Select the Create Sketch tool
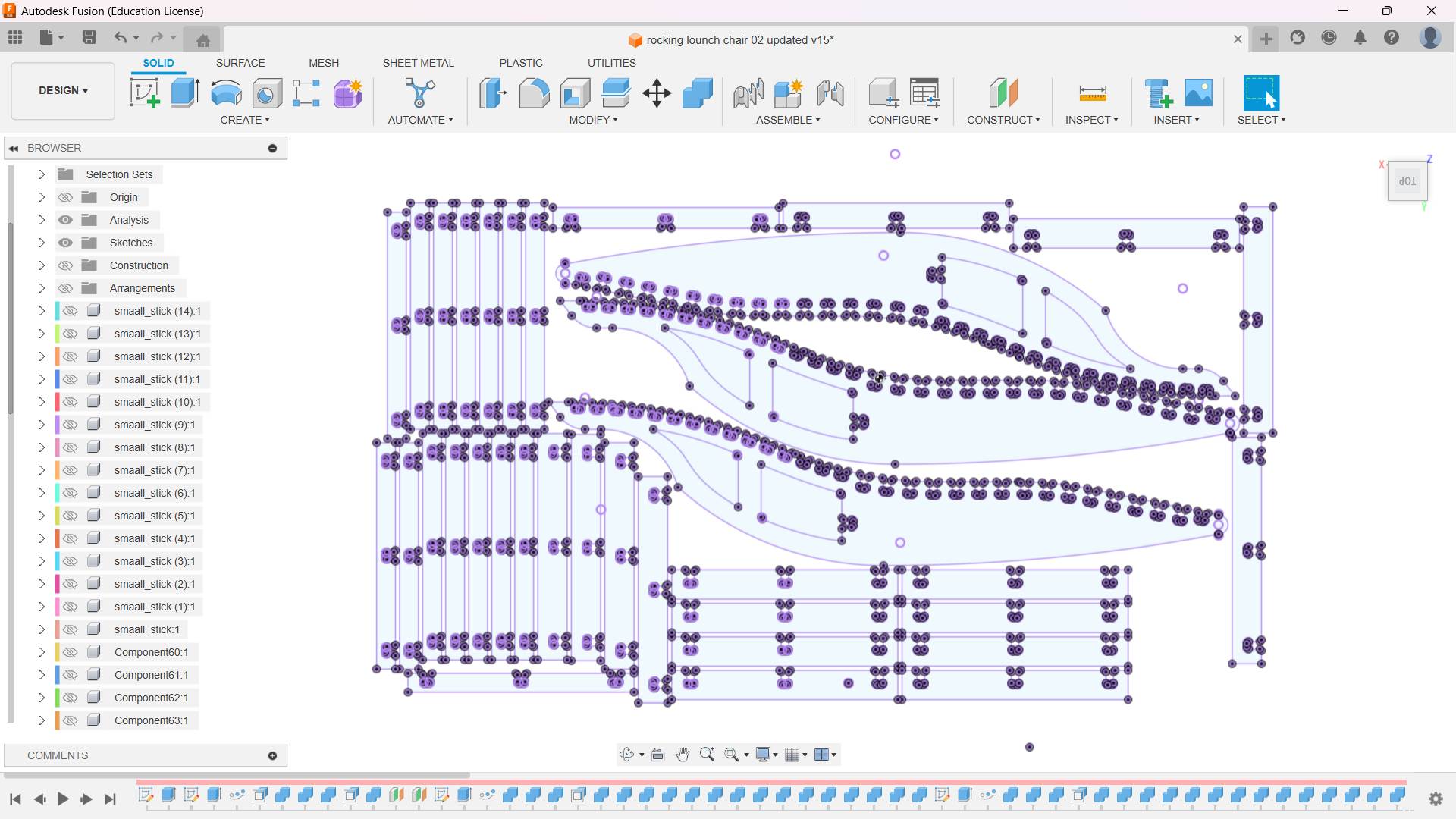1456x819 pixels. [145, 93]
